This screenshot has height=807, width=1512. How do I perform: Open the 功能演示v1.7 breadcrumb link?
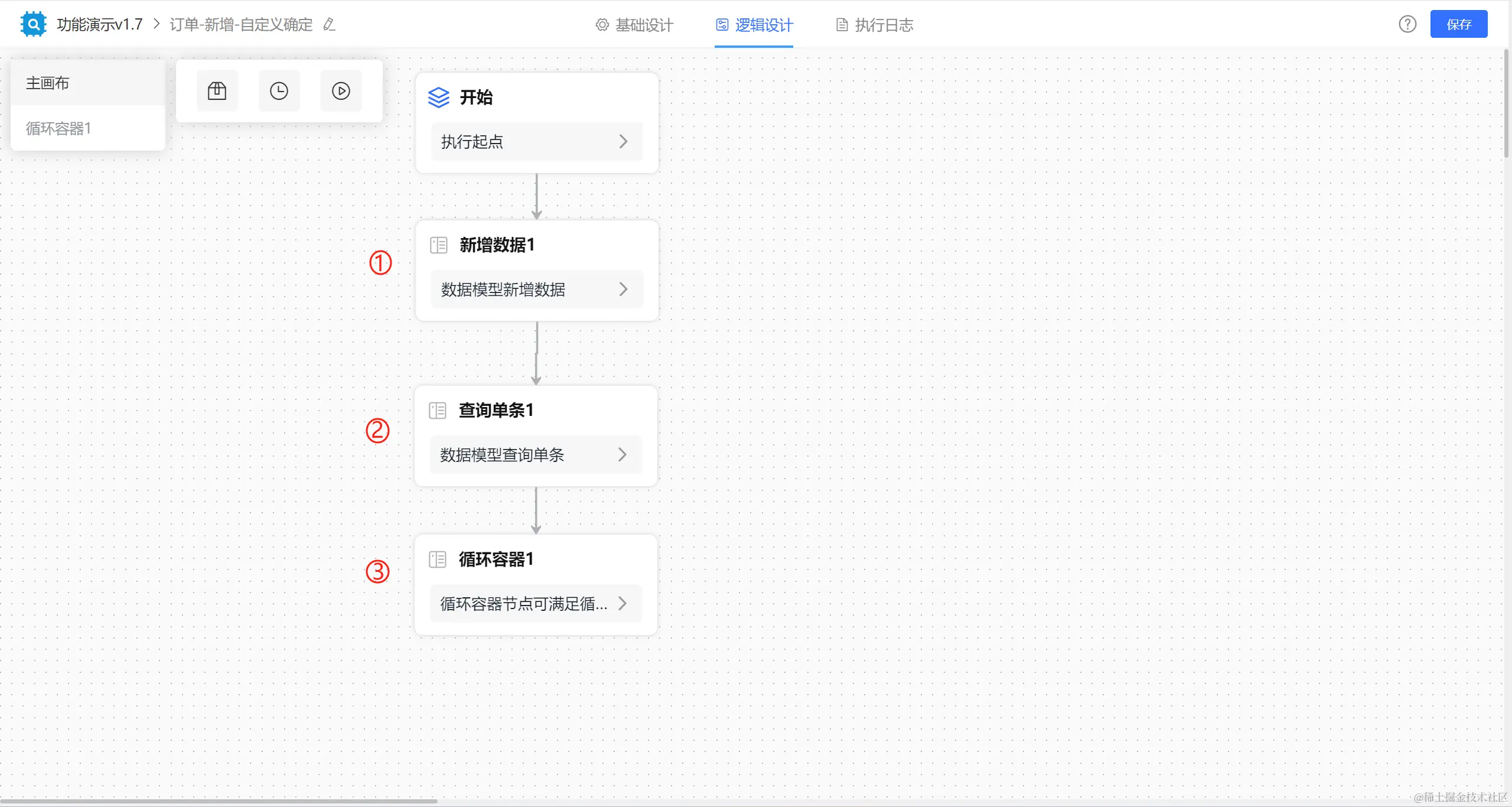tap(100, 24)
